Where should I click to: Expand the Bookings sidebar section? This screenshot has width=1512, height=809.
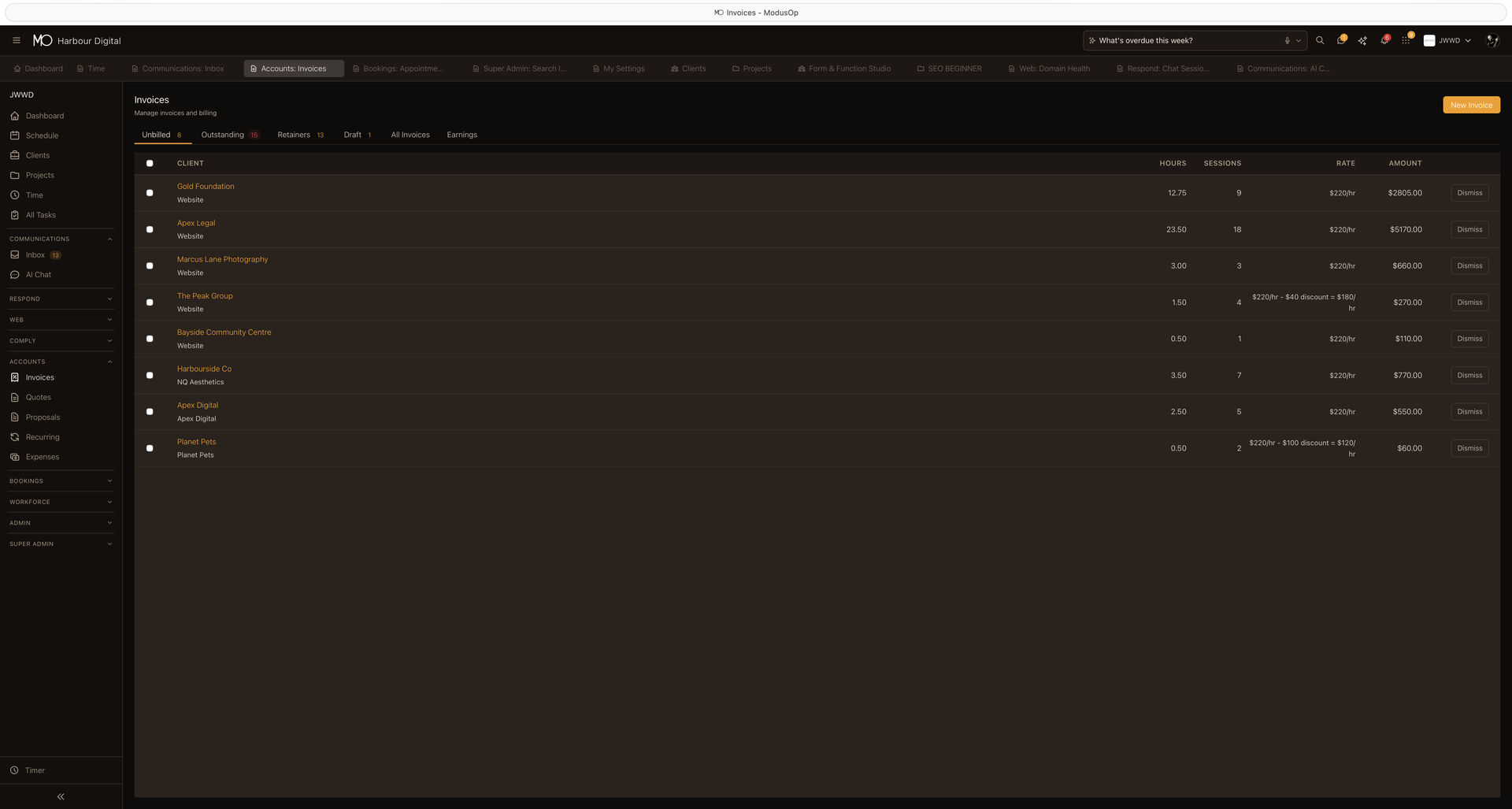pos(61,481)
